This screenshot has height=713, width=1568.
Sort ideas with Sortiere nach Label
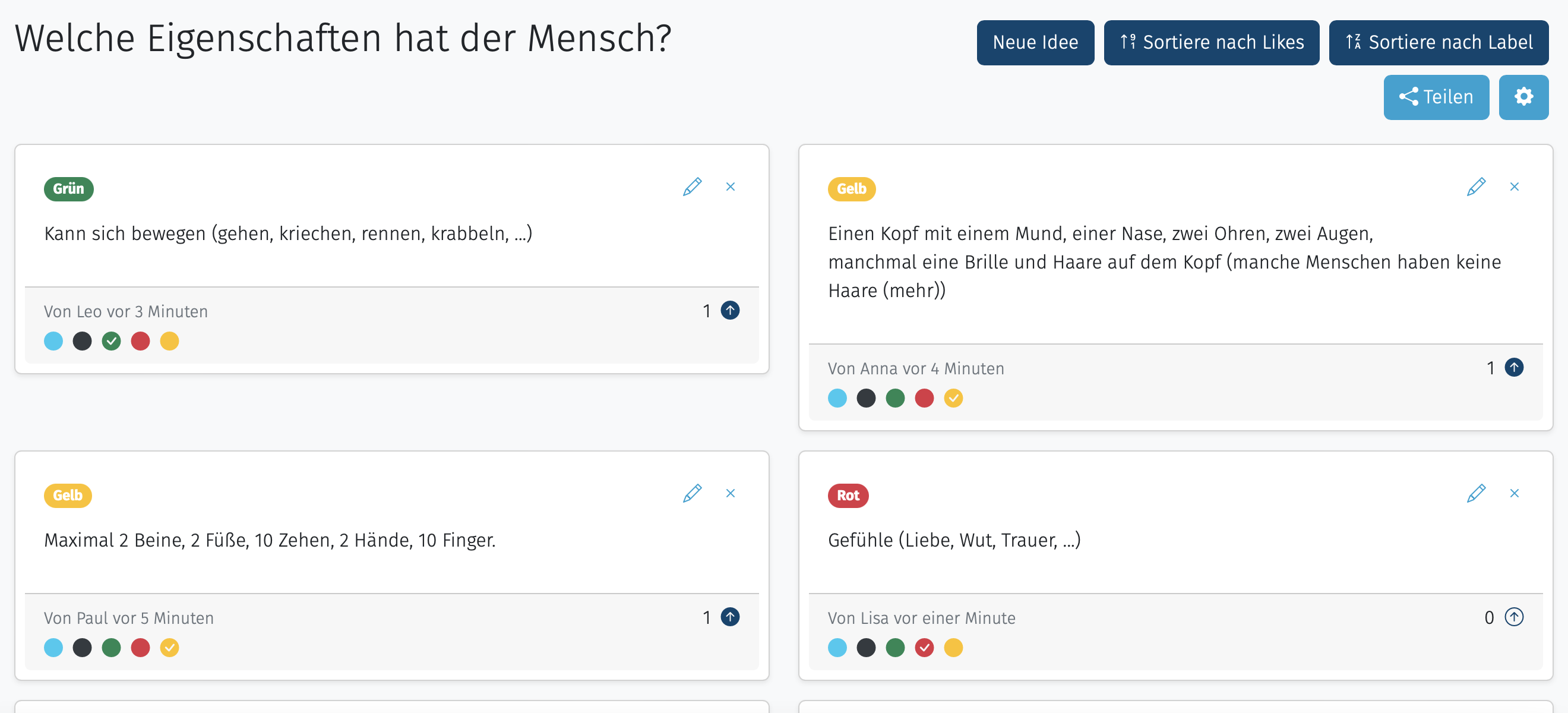[x=1439, y=43]
